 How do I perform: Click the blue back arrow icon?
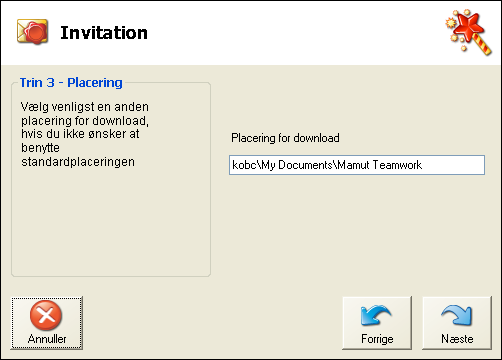click(376, 315)
